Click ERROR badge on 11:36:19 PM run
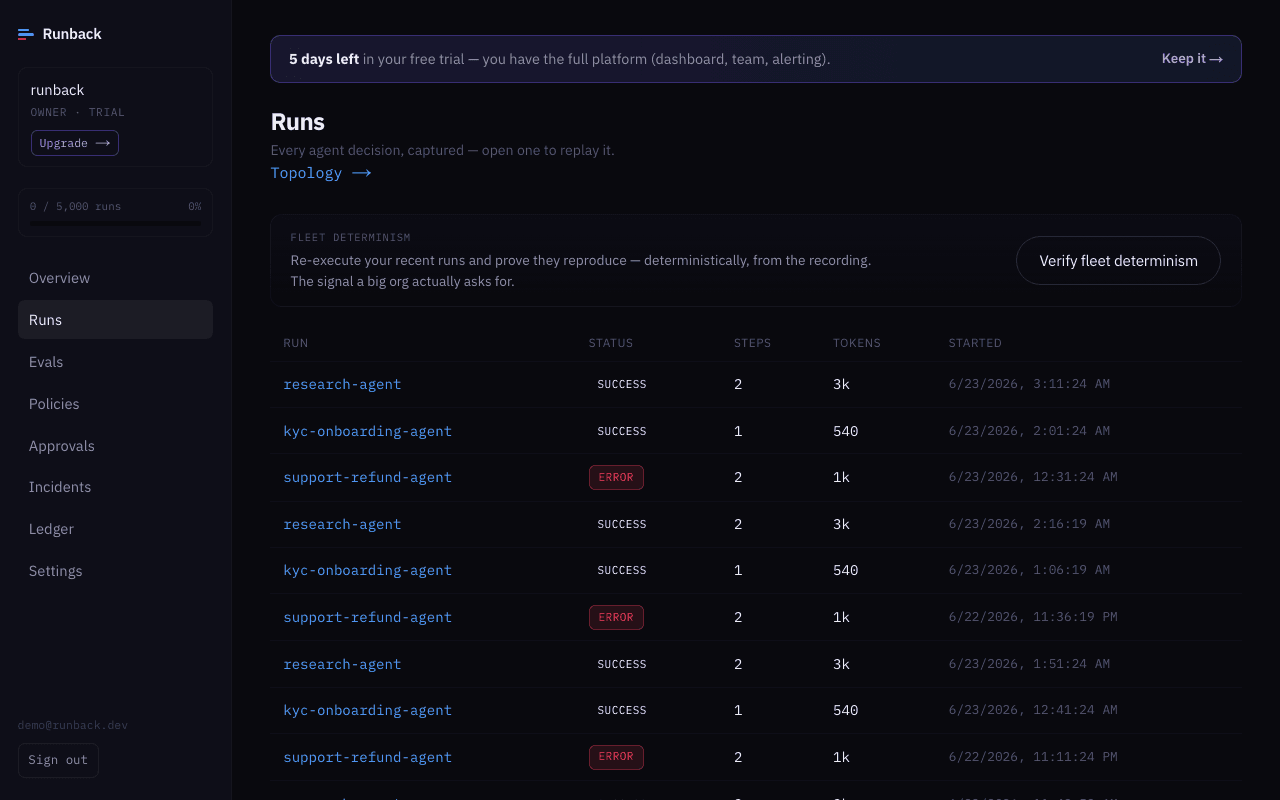The image size is (1280, 800). (x=616, y=617)
